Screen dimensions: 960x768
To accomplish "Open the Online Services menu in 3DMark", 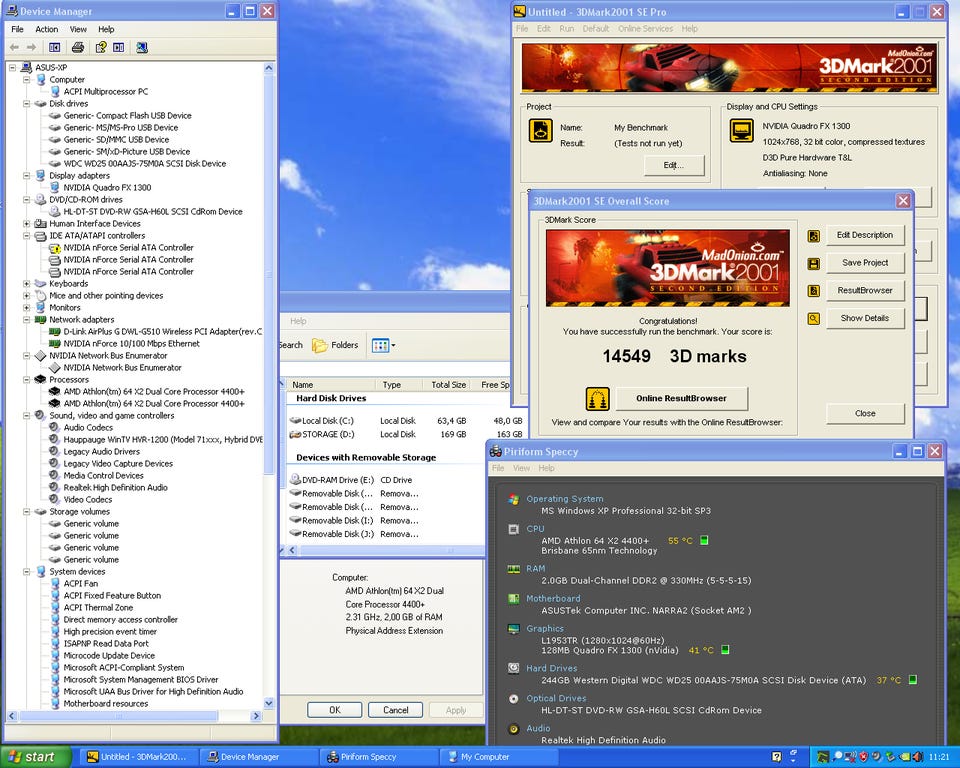I will [645, 29].
